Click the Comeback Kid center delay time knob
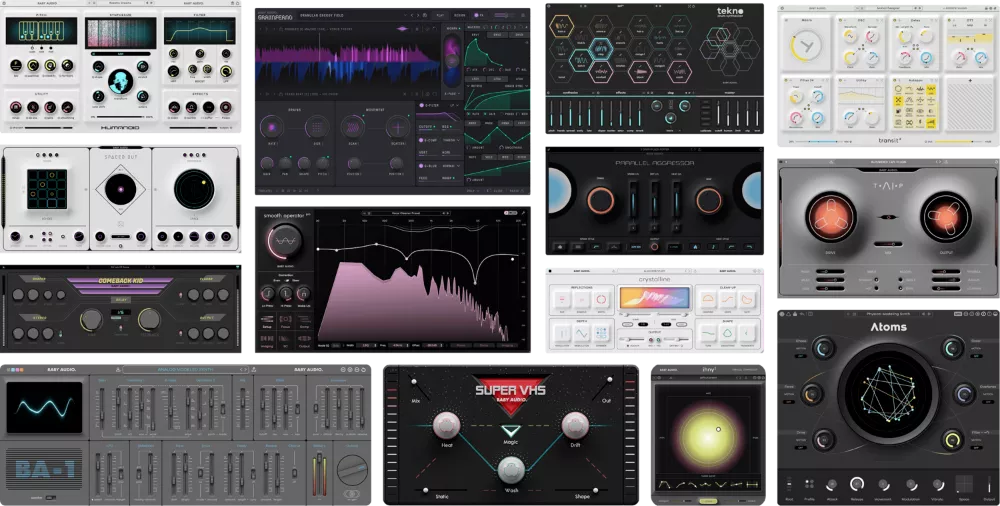 tap(92, 319)
